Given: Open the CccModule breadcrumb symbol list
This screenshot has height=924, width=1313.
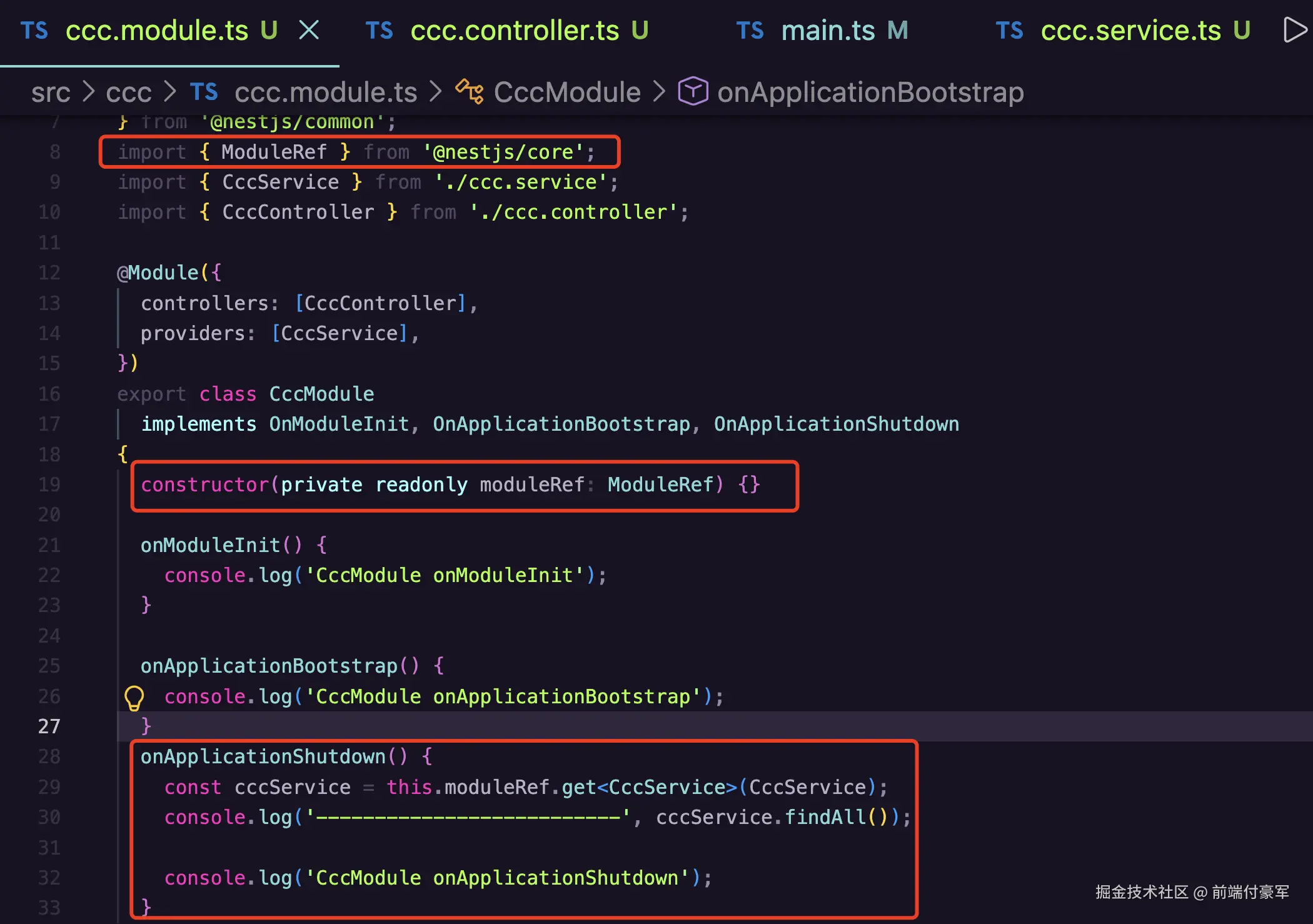Looking at the screenshot, I should point(567,93).
